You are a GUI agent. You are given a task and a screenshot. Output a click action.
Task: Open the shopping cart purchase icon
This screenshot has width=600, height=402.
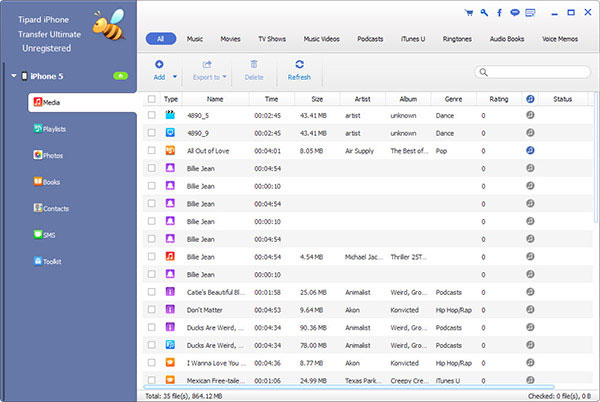coord(469,13)
